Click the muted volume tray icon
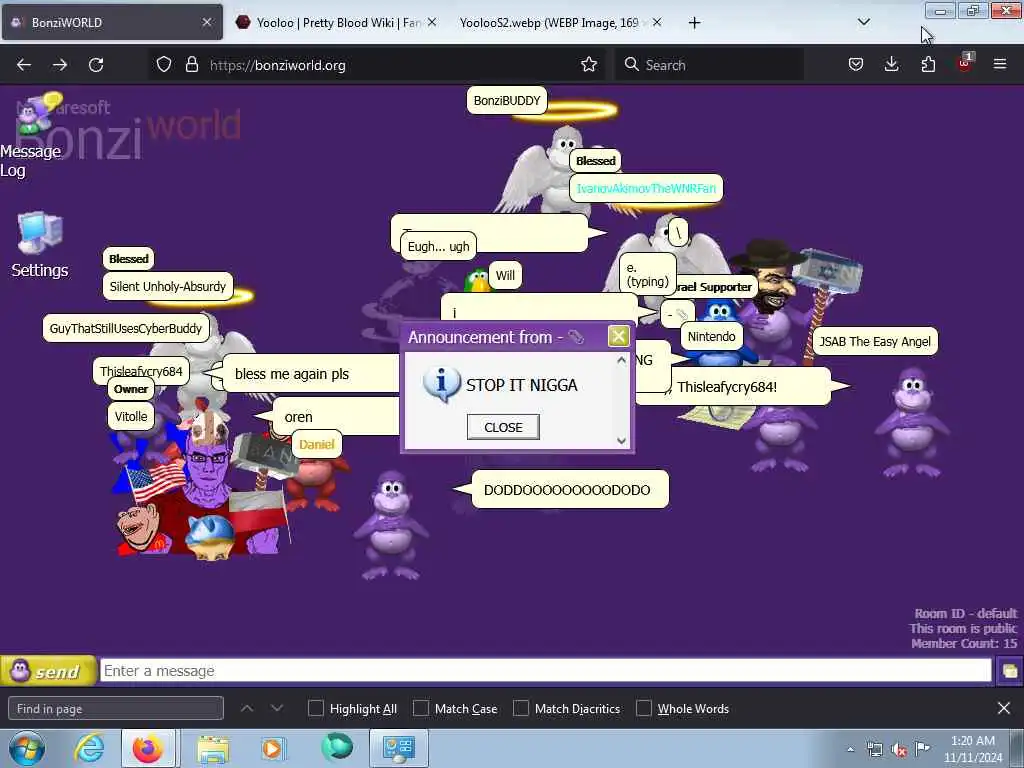1024x768 pixels. point(899,749)
